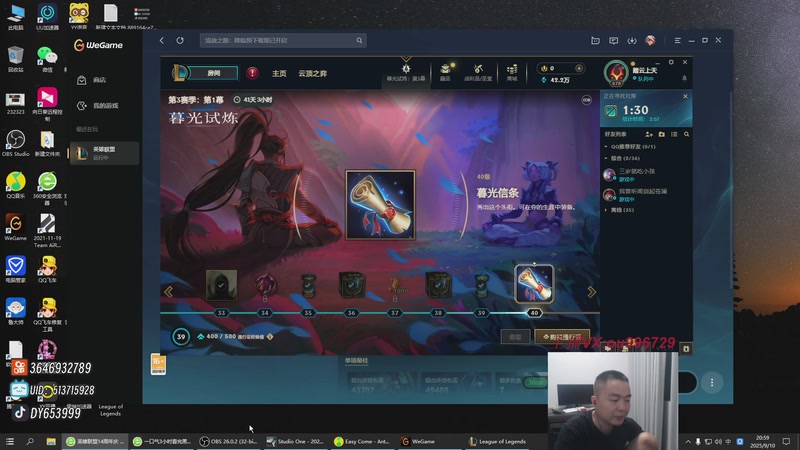This screenshot has width=800, height=450.
Task: Click the WeGame search magnifier icon
Action: 359,40
